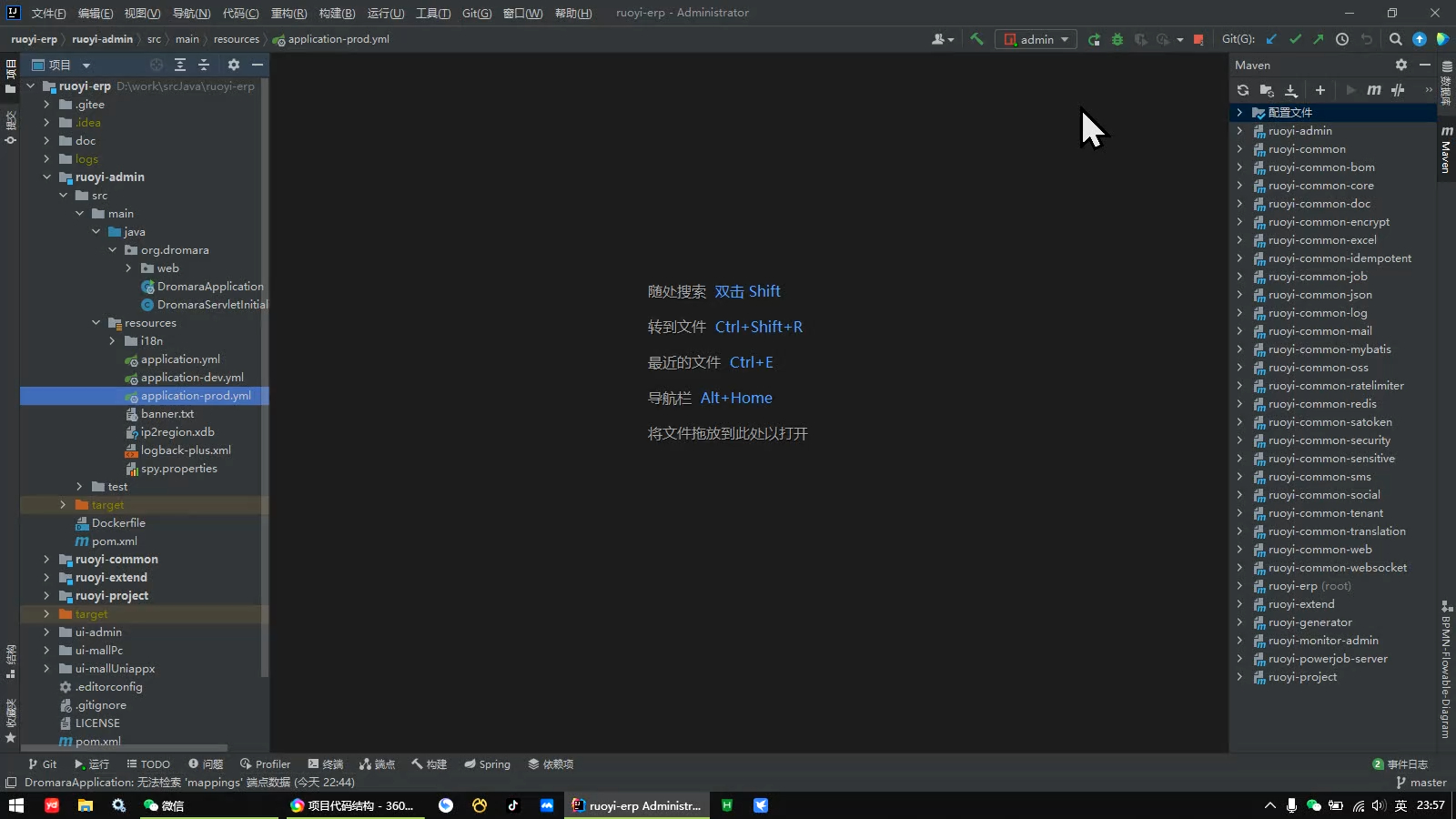Select application-dev.yml file
This screenshot has width=1456, height=819.
click(192, 378)
